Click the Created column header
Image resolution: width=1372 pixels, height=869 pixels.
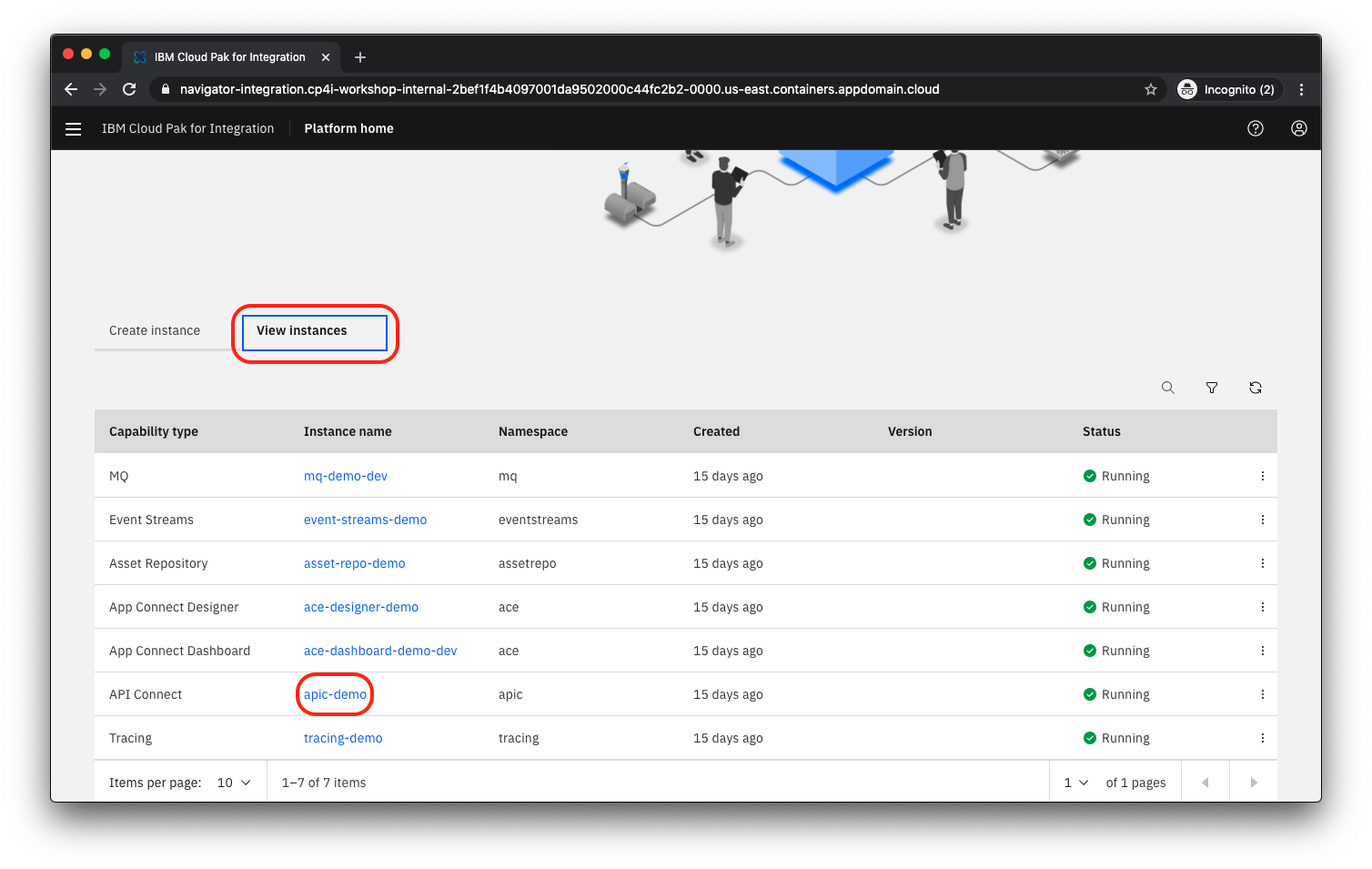(x=716, y=431)
